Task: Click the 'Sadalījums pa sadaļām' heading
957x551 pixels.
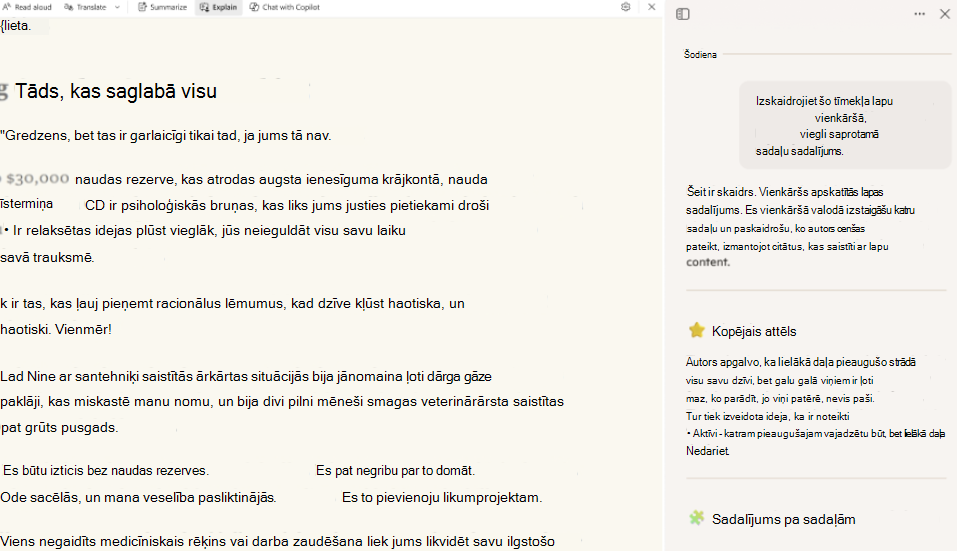Action: point(784,519)
